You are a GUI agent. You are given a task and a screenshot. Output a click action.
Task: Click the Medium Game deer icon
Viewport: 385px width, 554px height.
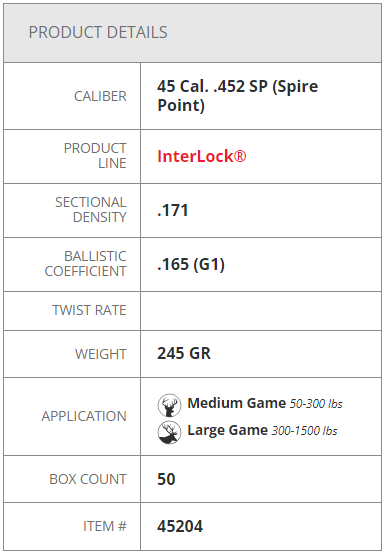pos(170,405)
